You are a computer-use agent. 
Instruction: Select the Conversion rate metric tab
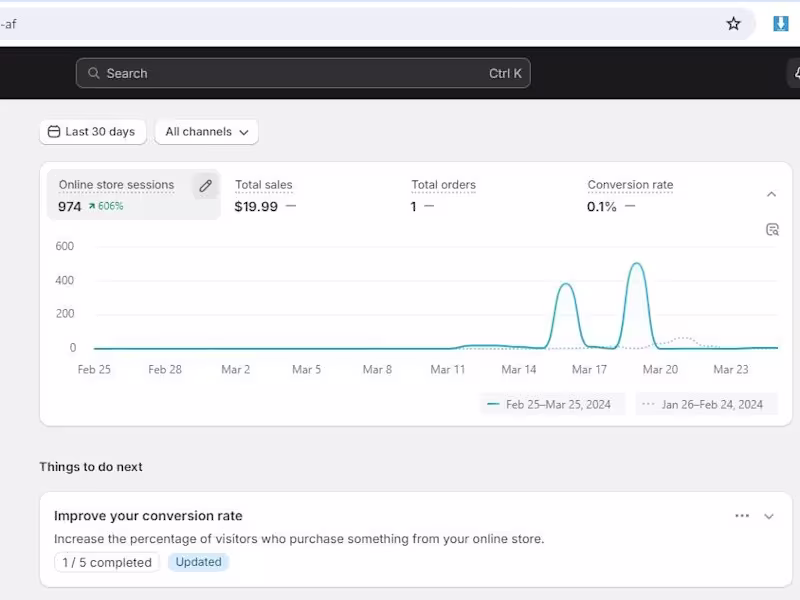point(630,195)
